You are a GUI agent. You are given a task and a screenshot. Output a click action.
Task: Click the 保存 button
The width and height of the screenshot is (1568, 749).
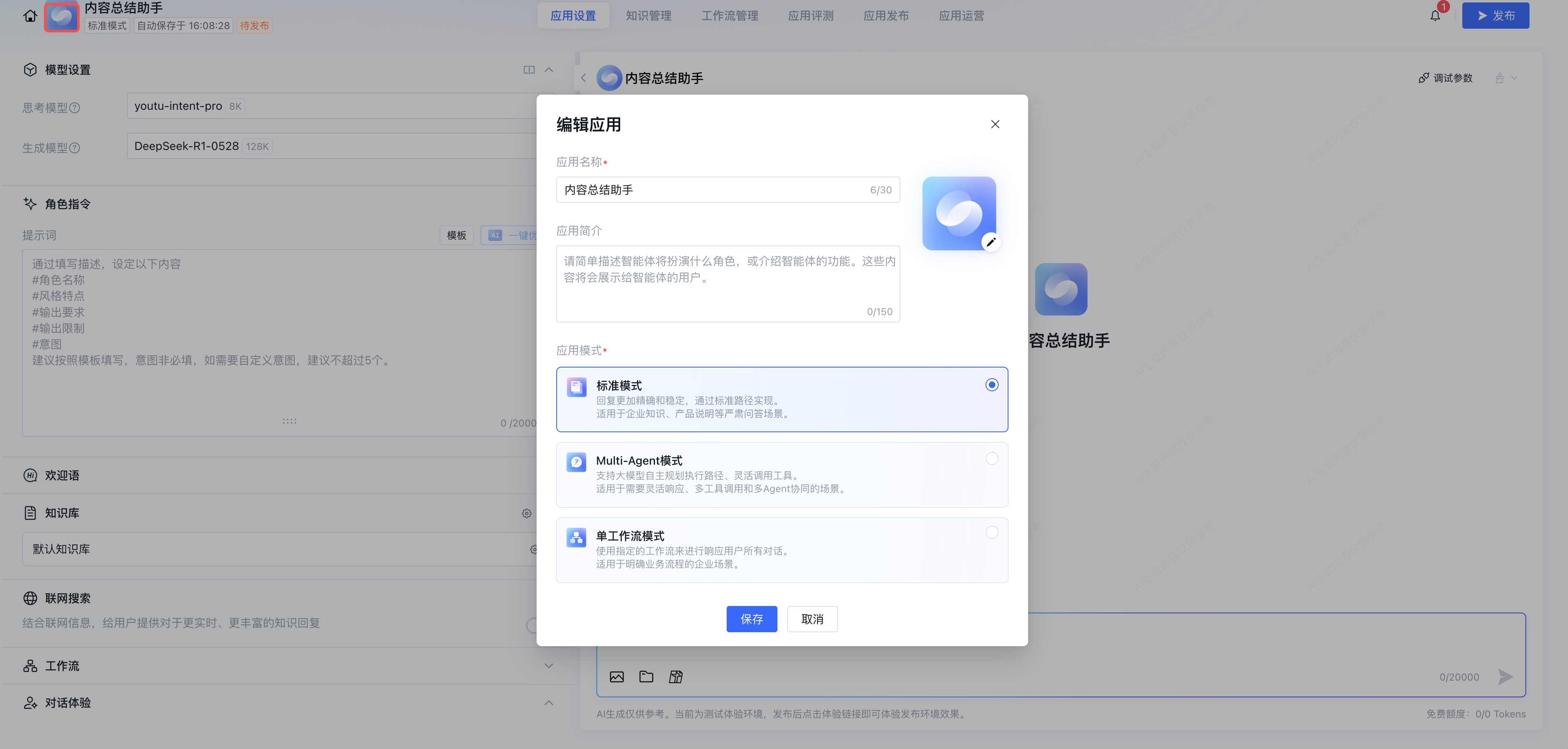[x=751, y=619]
